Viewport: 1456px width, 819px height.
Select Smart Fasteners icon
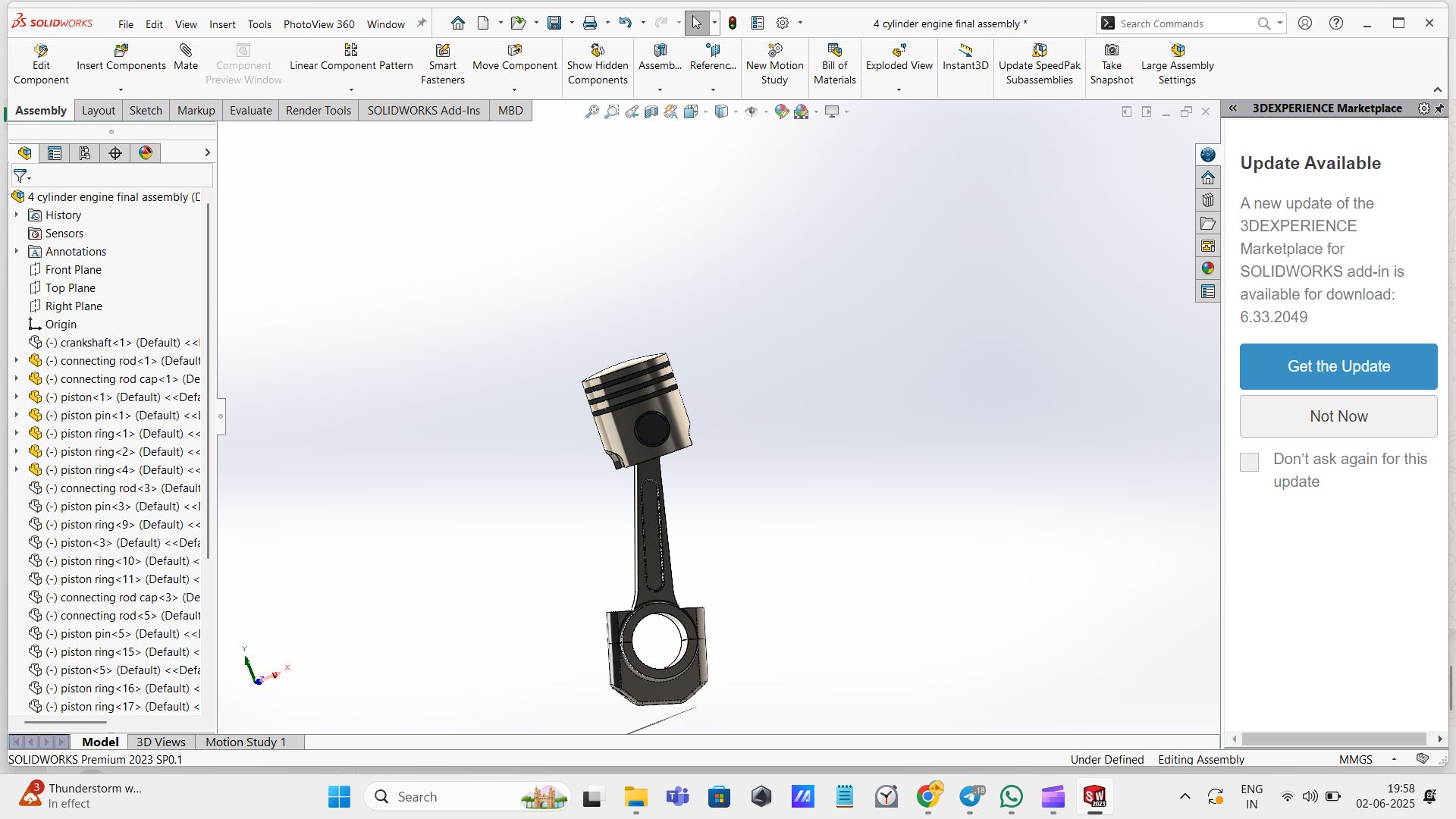tap(442, 51)
